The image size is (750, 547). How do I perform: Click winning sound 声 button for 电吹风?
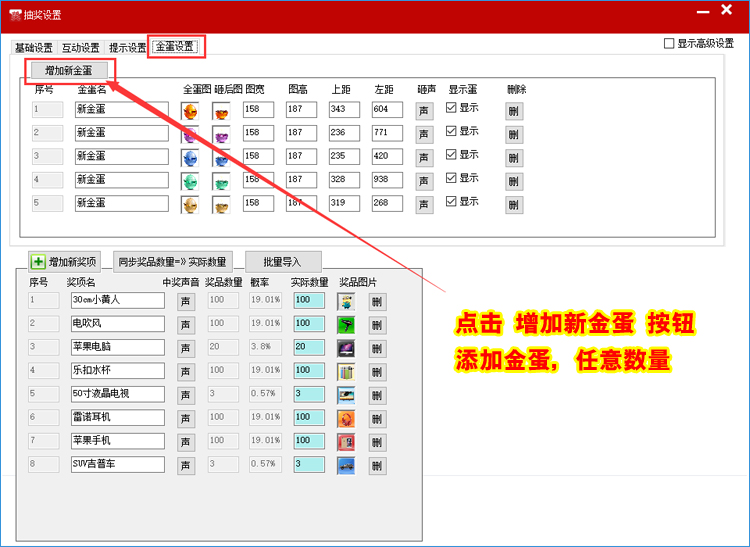click(186, 325)
